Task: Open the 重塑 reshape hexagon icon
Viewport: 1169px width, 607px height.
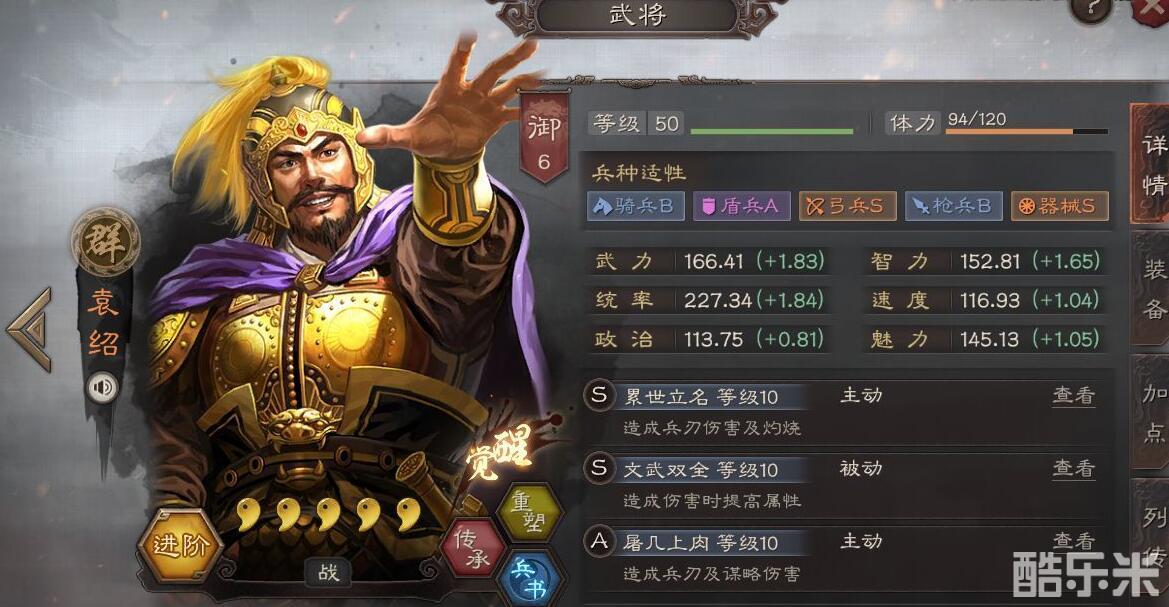Action: pyautogui.click(x=529, y=514)
